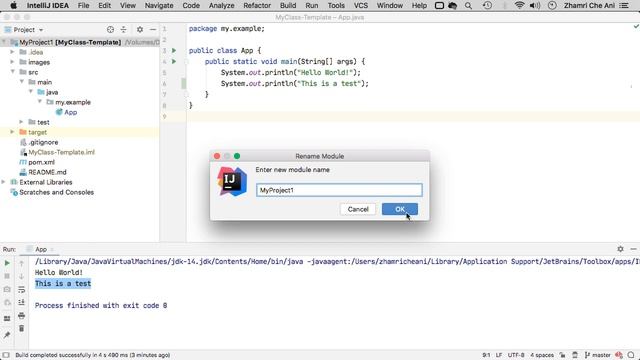The width and height of the screenshot is (640, 360).
Task: Toggle soft-wrap in Run console
Action: [x=21, y=289]
